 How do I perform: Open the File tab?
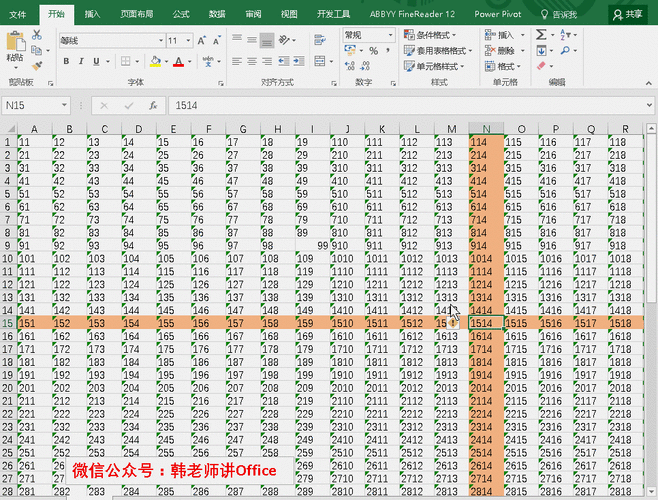click(x=18, y=14)
